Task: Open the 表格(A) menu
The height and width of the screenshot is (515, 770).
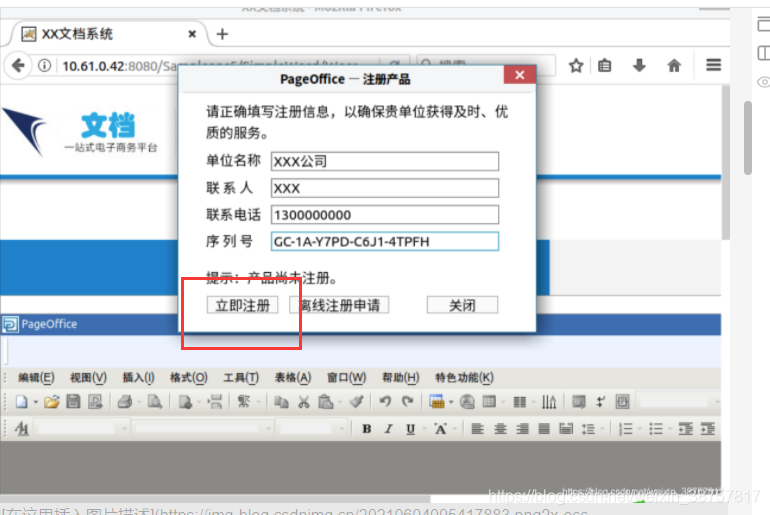Action: tap(293, 378)
